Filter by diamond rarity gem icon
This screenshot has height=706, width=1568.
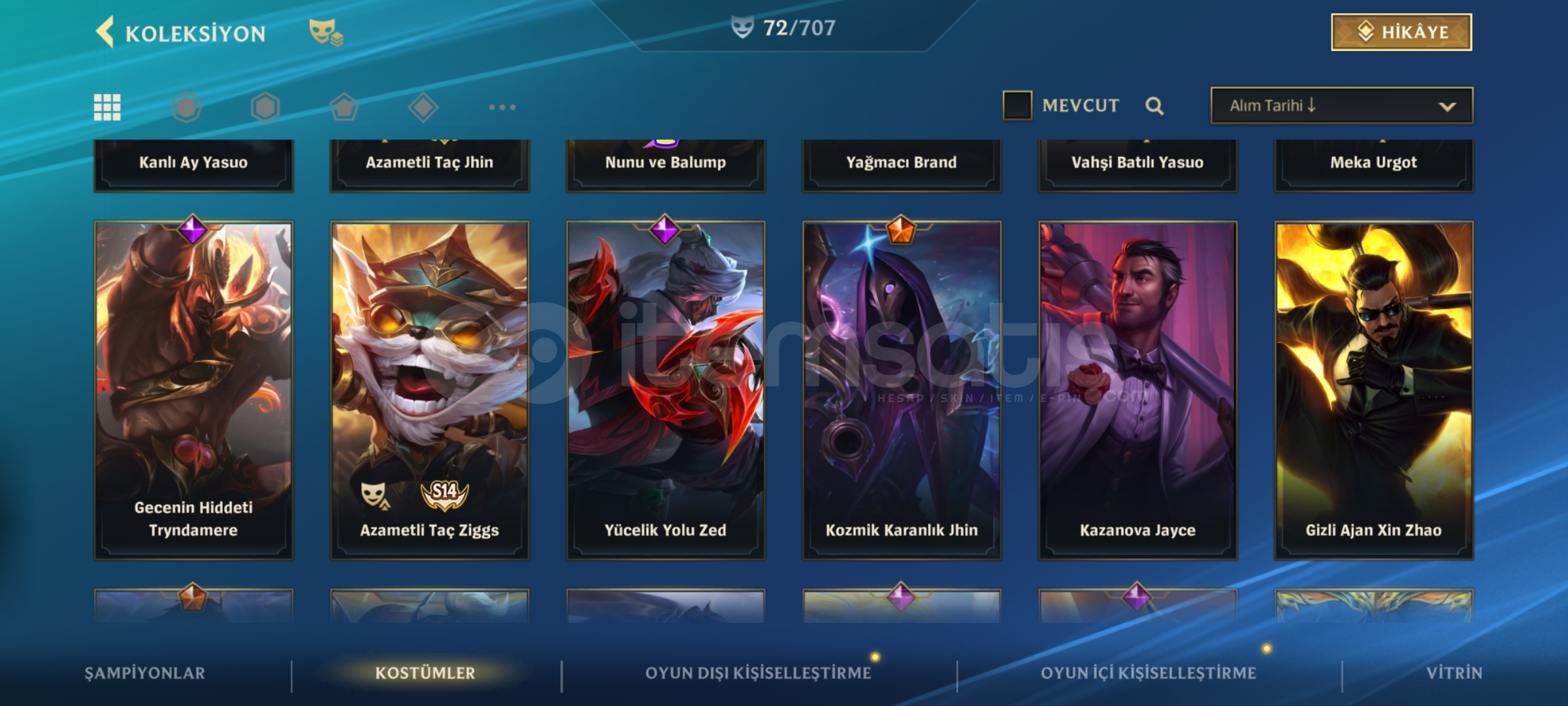pos(423,107)
